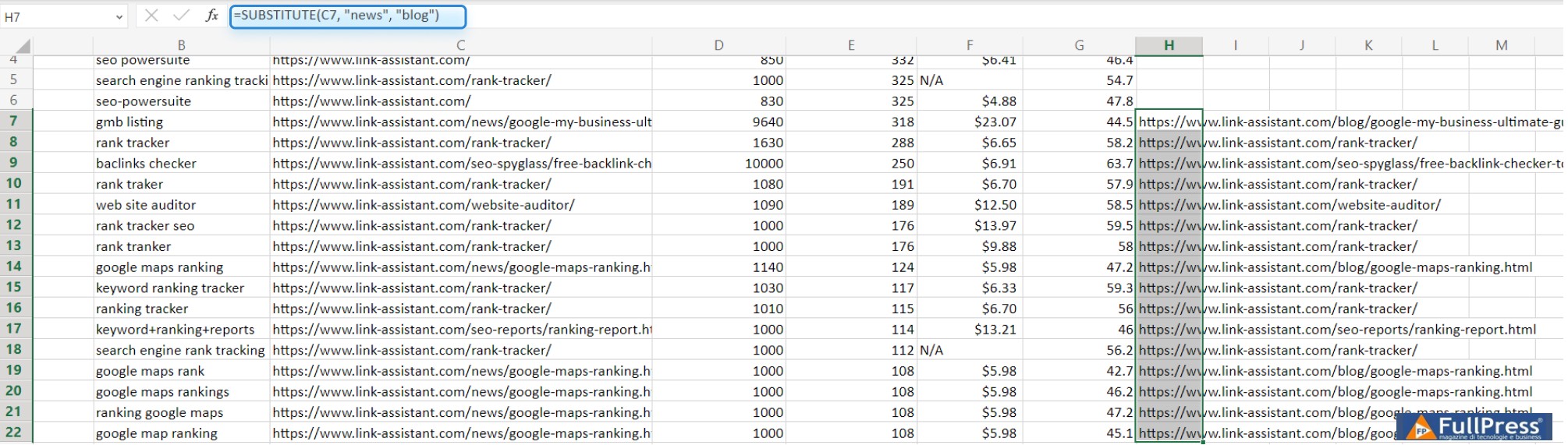Open the Insert Function fx dialog

tap(211, 16)
